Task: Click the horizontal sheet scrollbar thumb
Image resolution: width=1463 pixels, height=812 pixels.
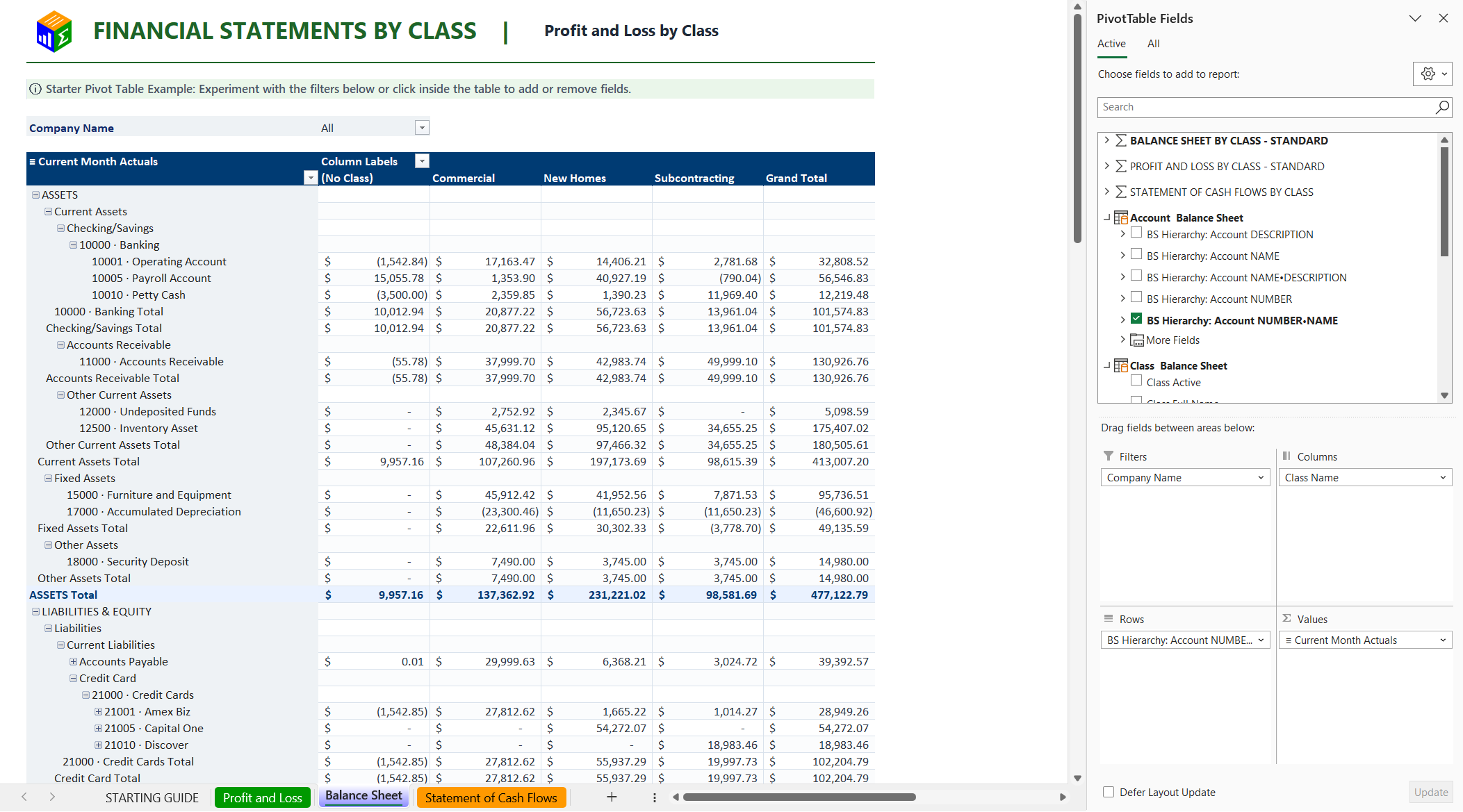Action: click(x=799, y=797)
